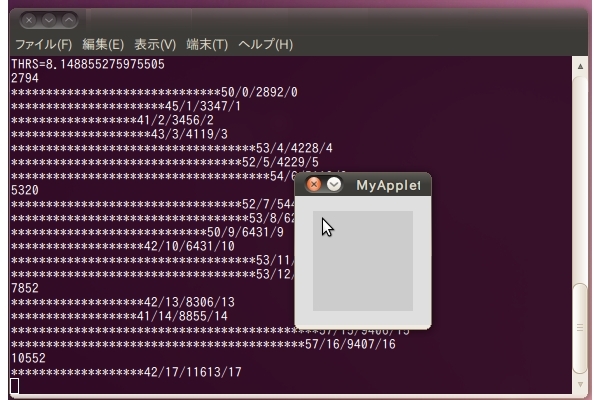This screenshot has height=400, width=600.
Task: Close the MyApplet window
Action: pos(314,185)
